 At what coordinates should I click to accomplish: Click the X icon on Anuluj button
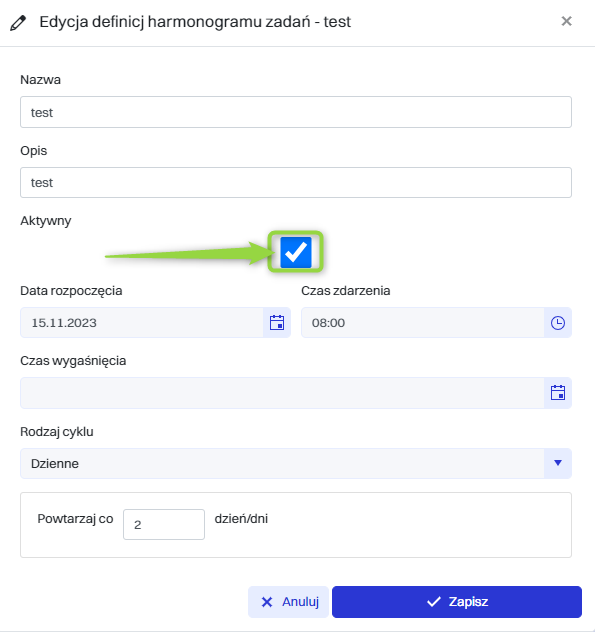point(267,602)
